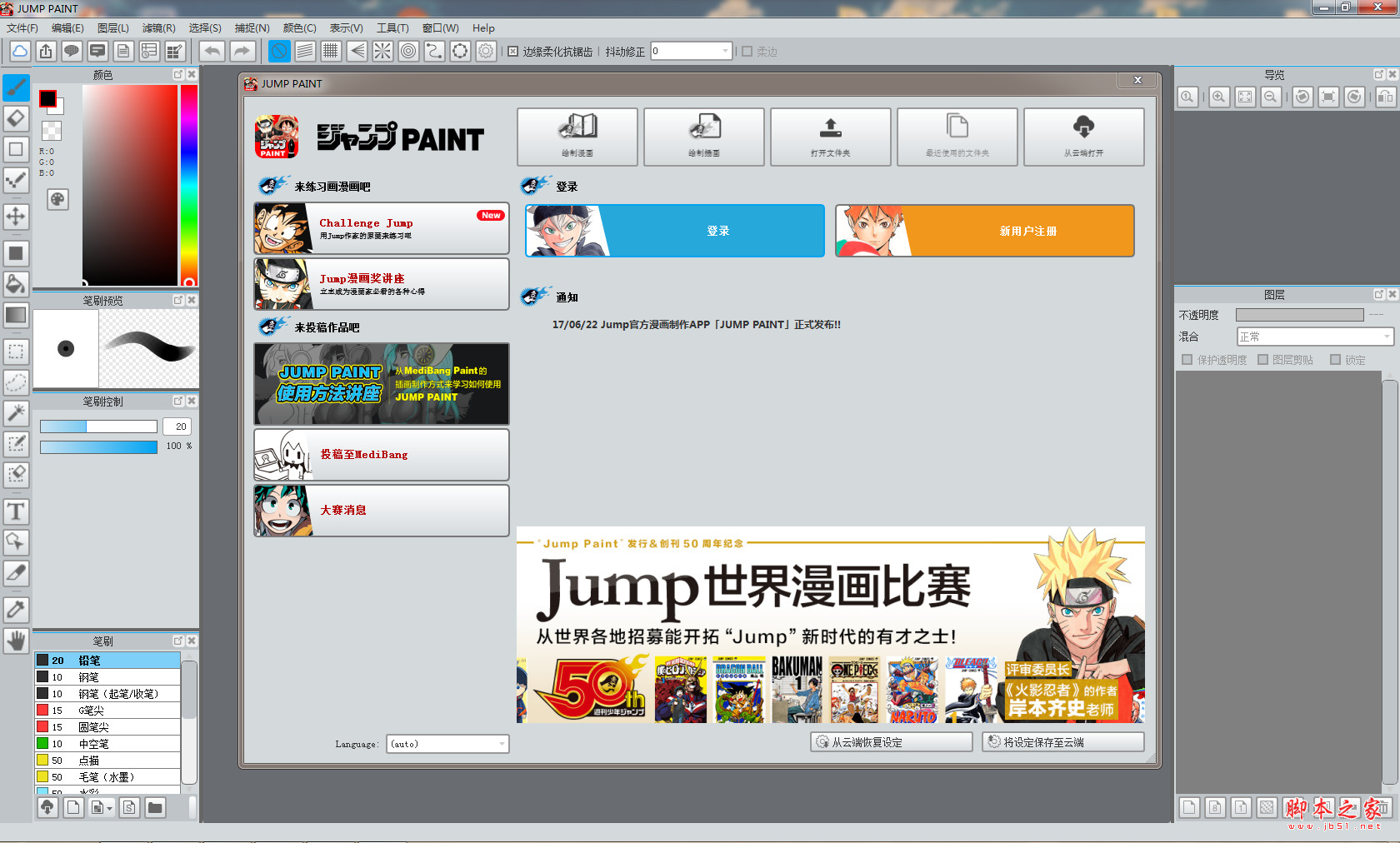Click the fit-to-window icon in navigator
Viewport: 1400px width, 843px height.
[1245, 97]
